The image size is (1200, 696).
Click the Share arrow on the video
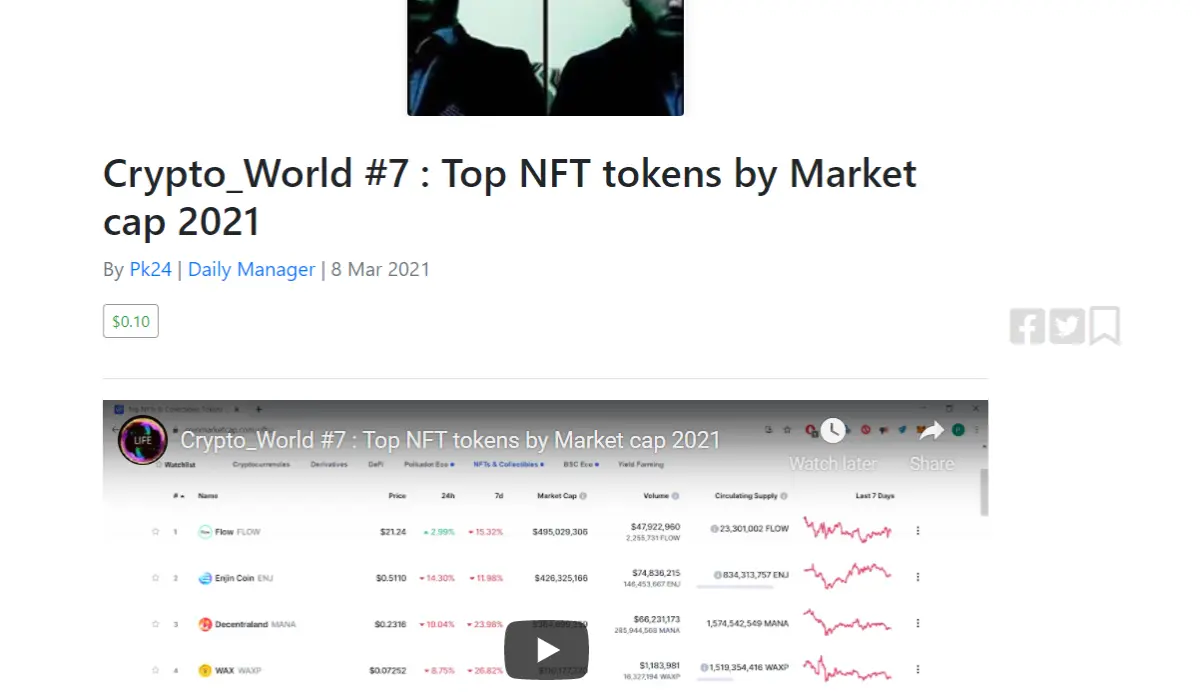coord(931,430)
